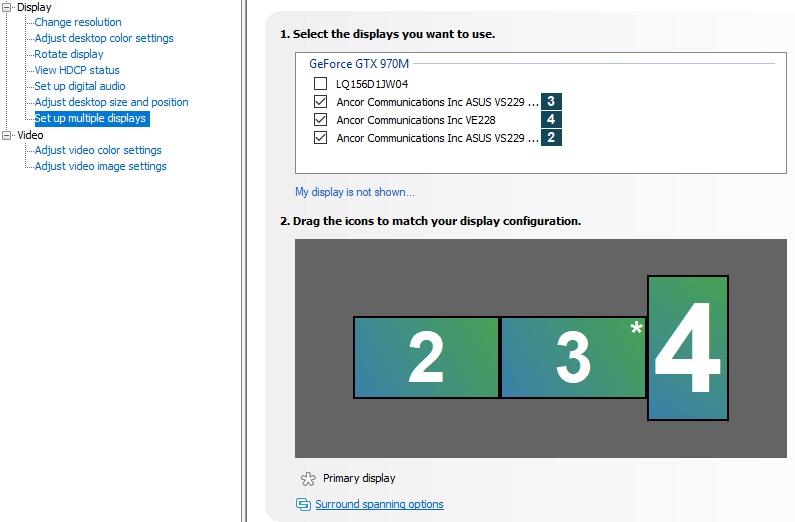Screen dimensions: 795x522
Task: Click the number 3 badge beside ASUS VS229
Action: click(x=551, y=102)
